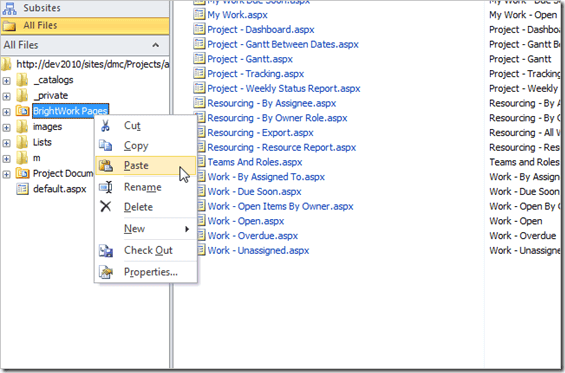565x373 pixels.
Task: Choose Check Out from the context menu
Action: click(146, 250)
